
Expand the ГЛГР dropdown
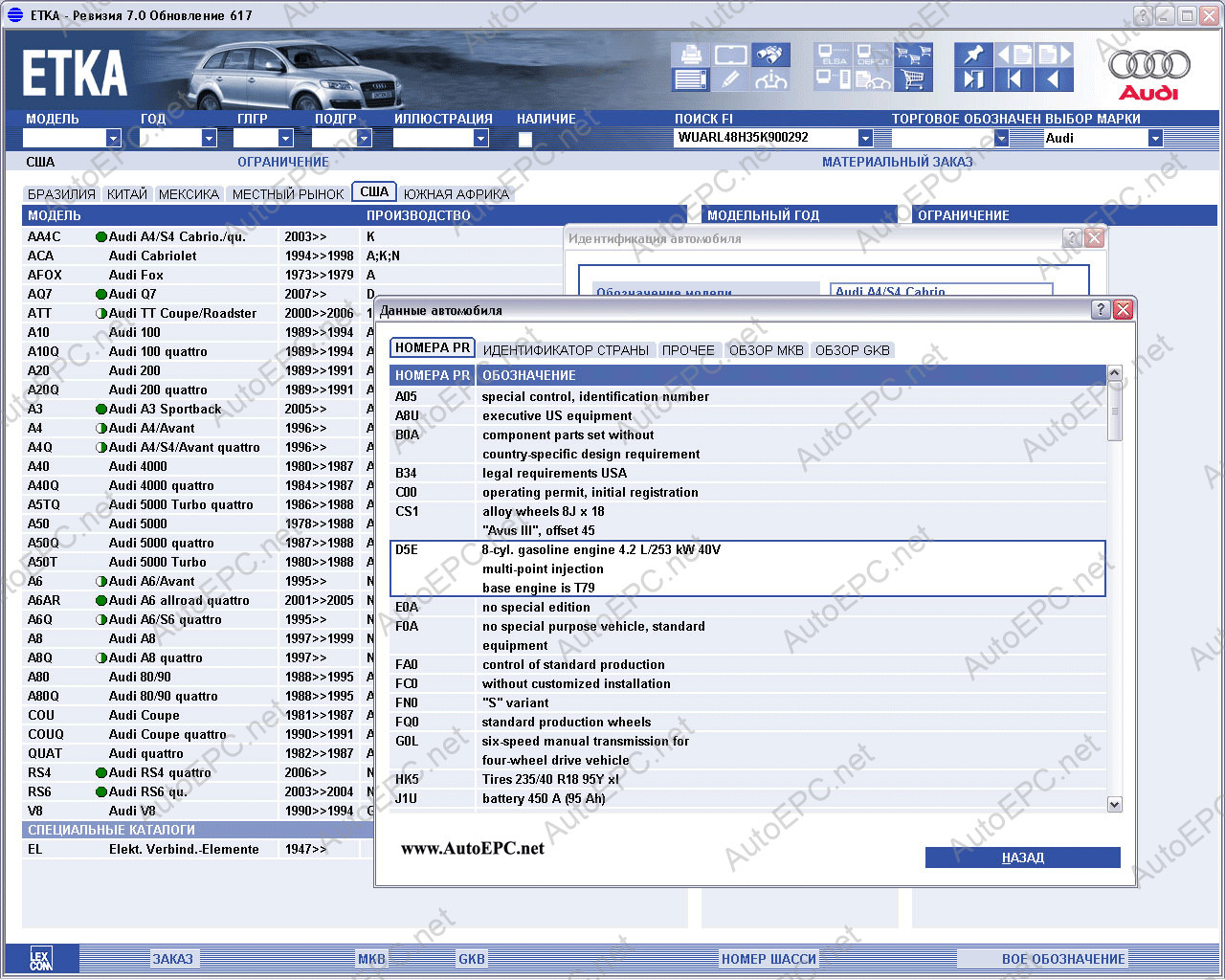pyautogui.click(x=285, y=138)
